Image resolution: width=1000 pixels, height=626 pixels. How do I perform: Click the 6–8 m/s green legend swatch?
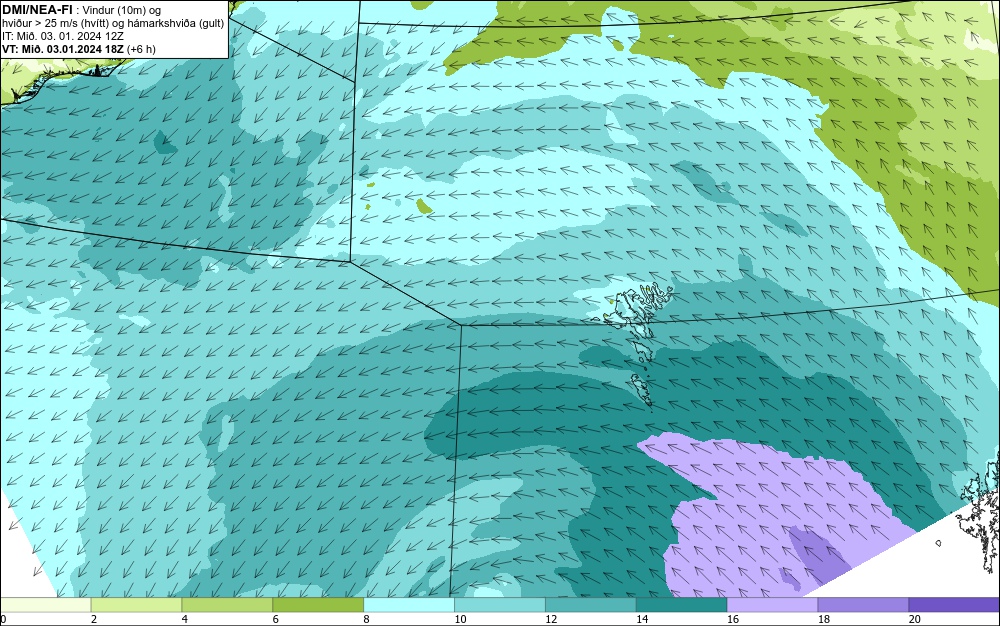(318, 605)
